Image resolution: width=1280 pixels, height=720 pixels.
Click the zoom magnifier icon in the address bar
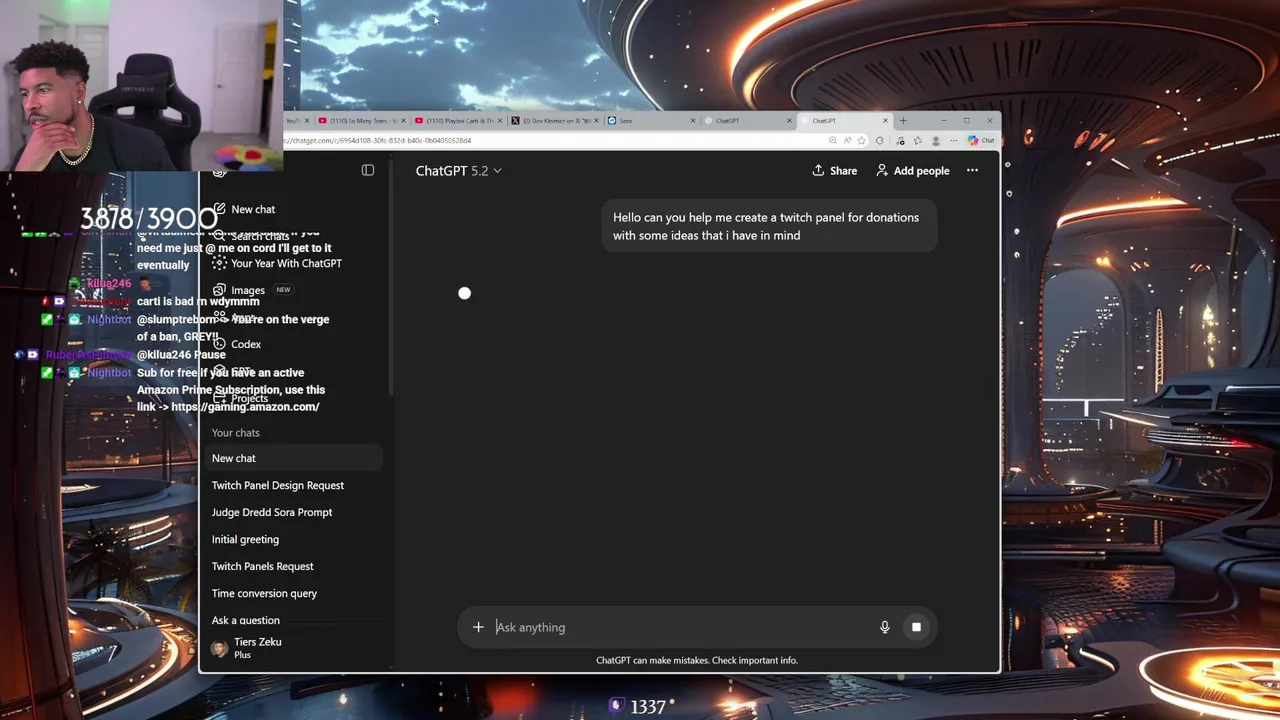[833, 140]
